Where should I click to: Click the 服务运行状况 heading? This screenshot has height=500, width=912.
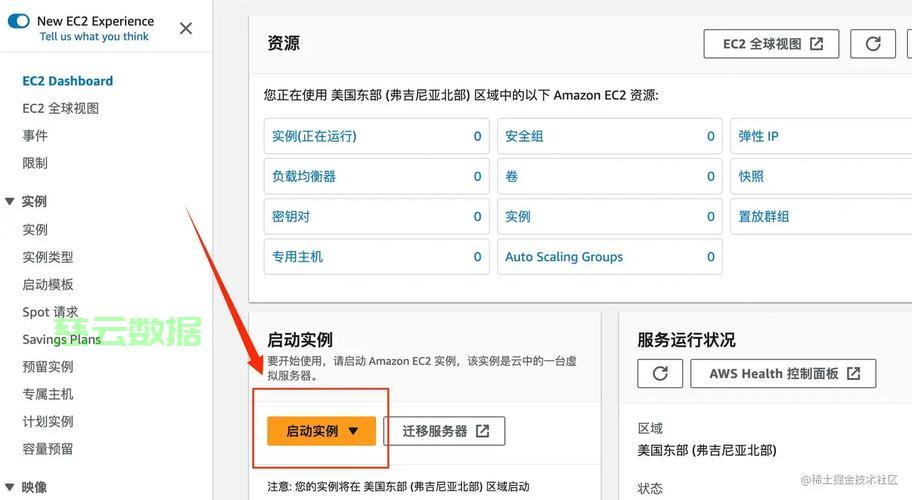[686, 340]
